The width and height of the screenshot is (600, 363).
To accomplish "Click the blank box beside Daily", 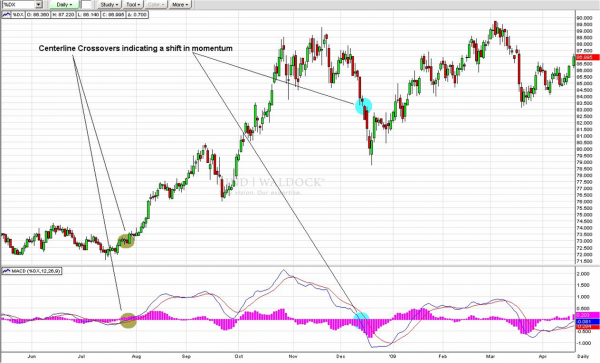I will [x=86, y=5].
